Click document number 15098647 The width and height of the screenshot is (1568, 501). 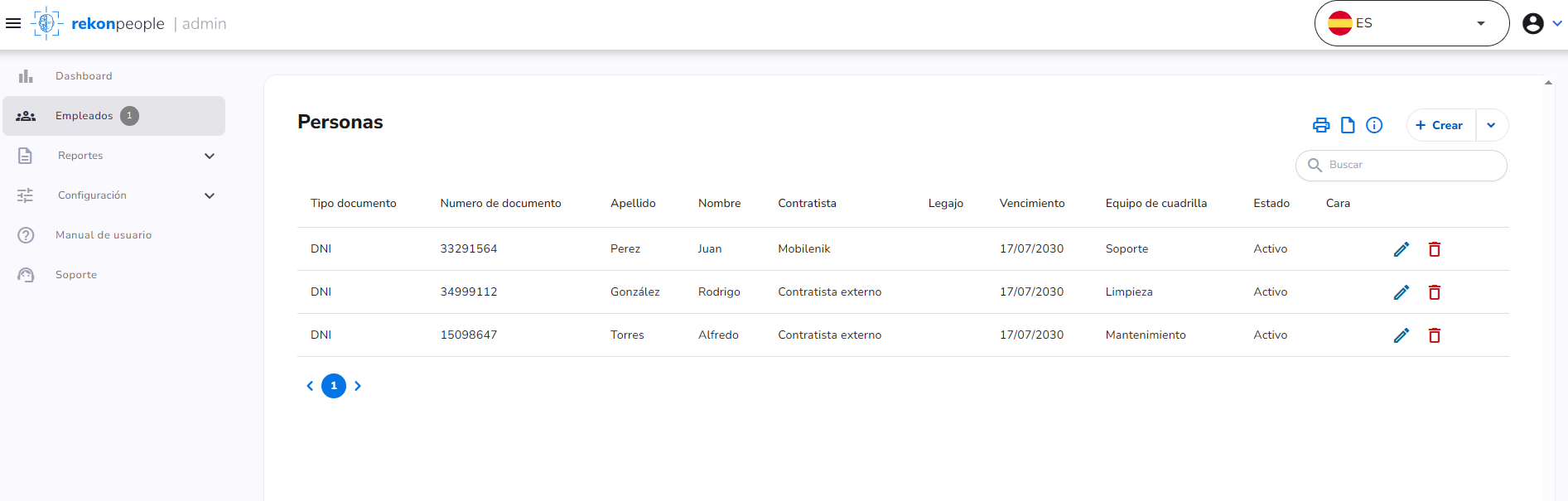point(469,335)
